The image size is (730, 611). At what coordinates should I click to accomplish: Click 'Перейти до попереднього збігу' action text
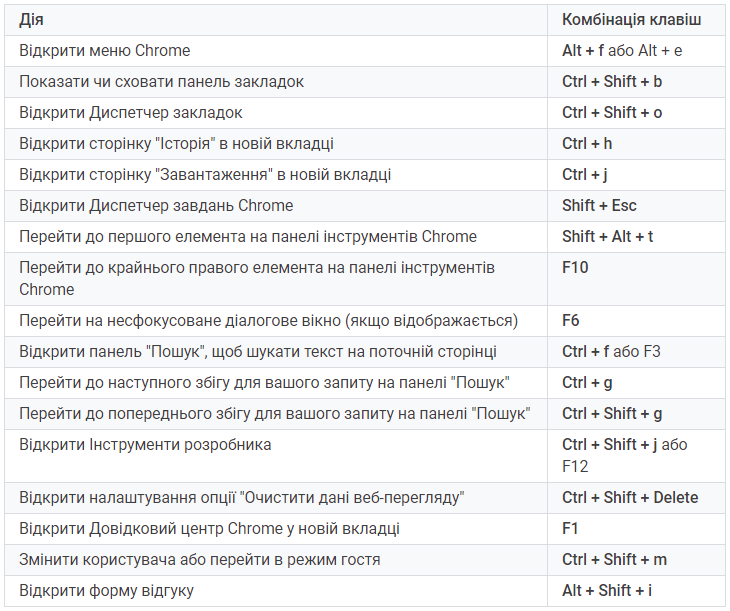[x=275, y=414]
